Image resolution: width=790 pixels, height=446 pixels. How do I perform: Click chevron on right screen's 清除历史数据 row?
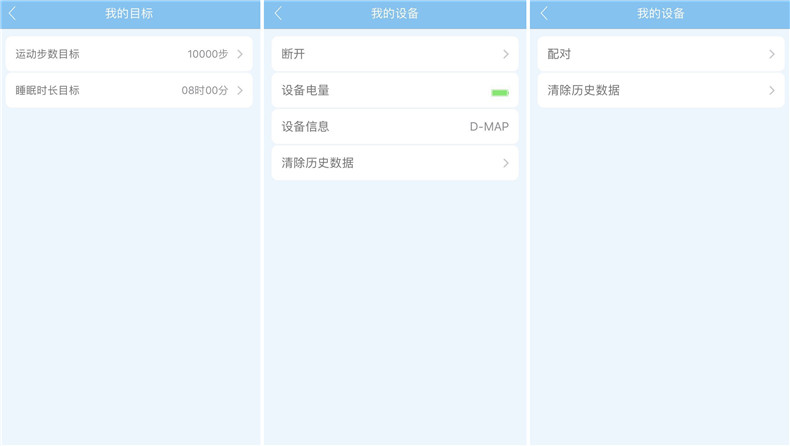tap(772, 90)
